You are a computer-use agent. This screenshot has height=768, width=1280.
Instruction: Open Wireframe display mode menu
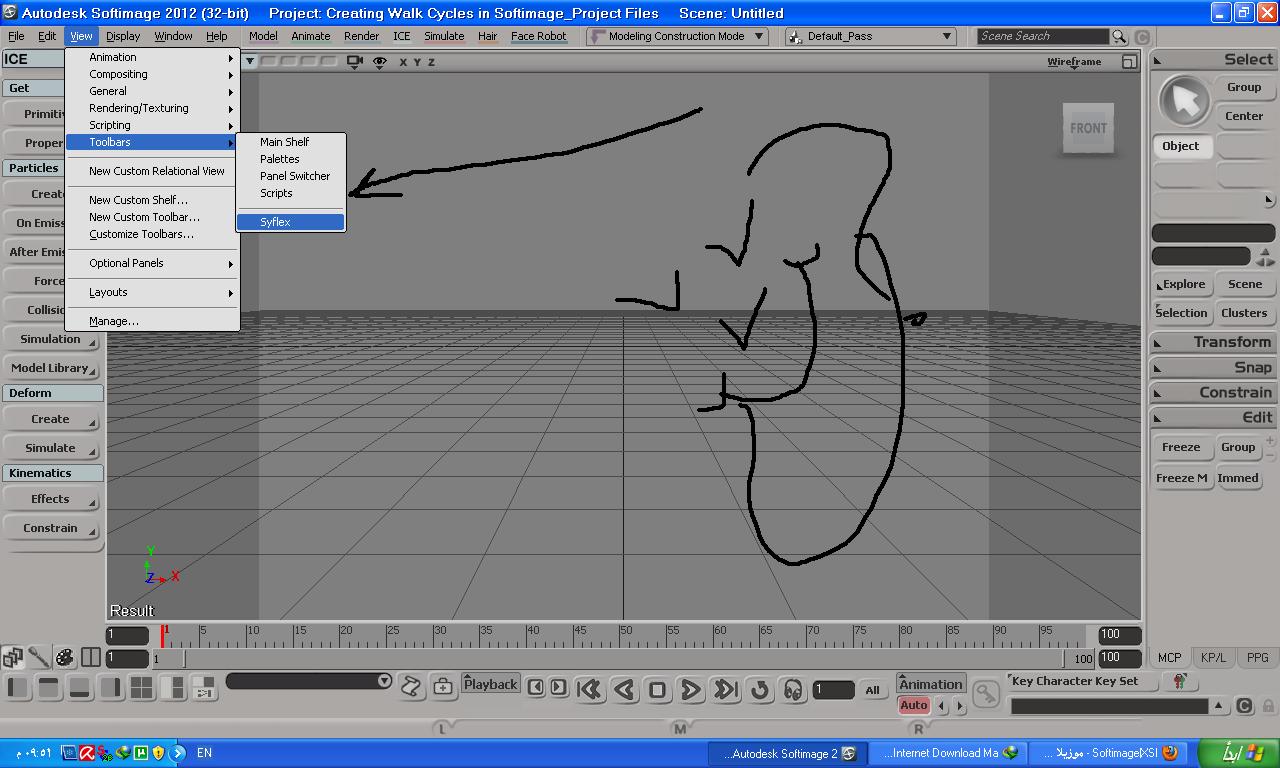[x=1074, y=62]
